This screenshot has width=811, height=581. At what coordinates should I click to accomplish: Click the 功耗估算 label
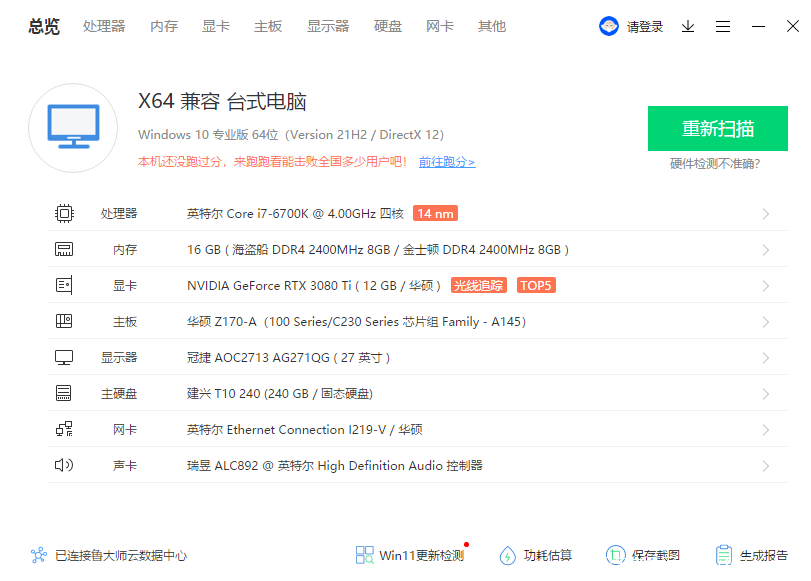(x=548, y=556)
